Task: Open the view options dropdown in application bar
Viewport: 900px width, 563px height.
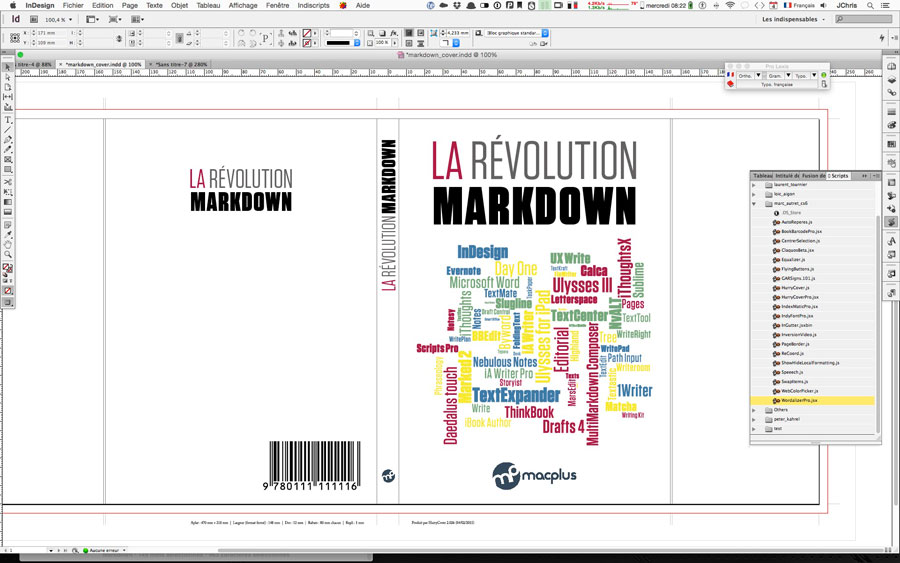Action: [x=92, y=20]
